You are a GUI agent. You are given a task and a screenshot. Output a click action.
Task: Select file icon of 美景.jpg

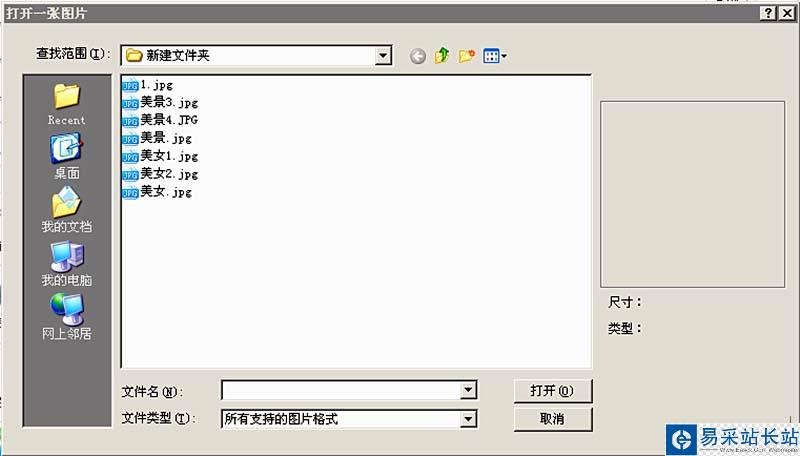130,139
